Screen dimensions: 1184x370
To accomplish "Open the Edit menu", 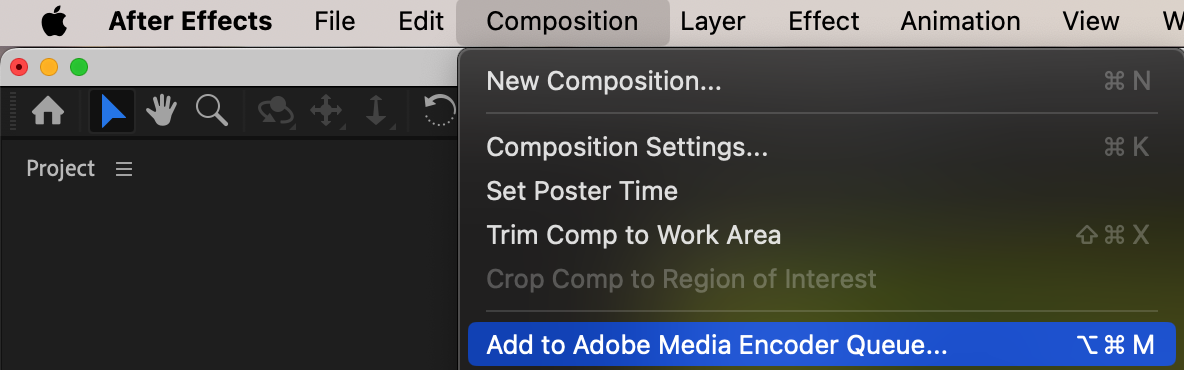I will (x=421, y=21).
